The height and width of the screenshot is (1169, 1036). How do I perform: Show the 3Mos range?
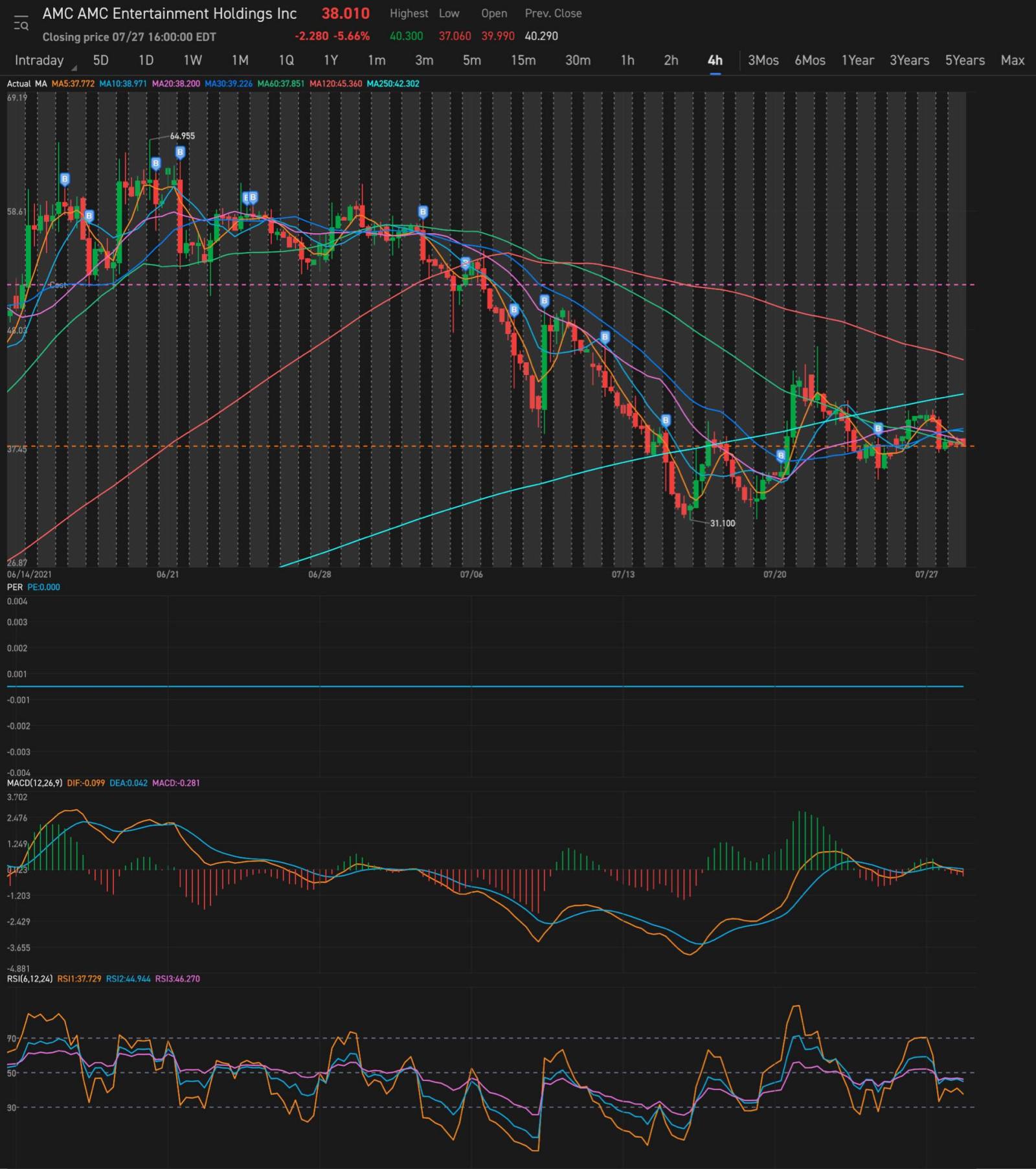763,60
